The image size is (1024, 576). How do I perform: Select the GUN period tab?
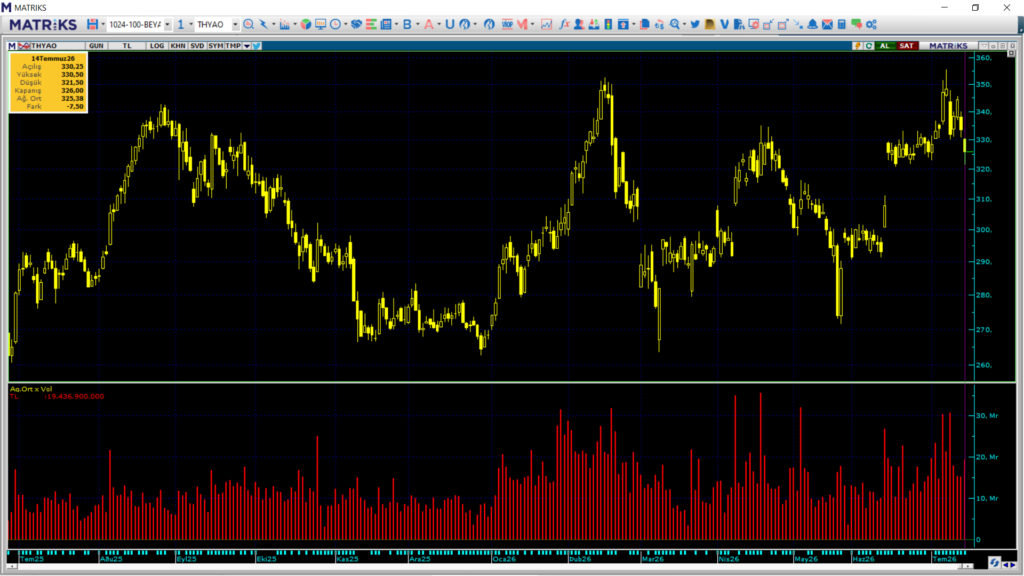[96, 46]
